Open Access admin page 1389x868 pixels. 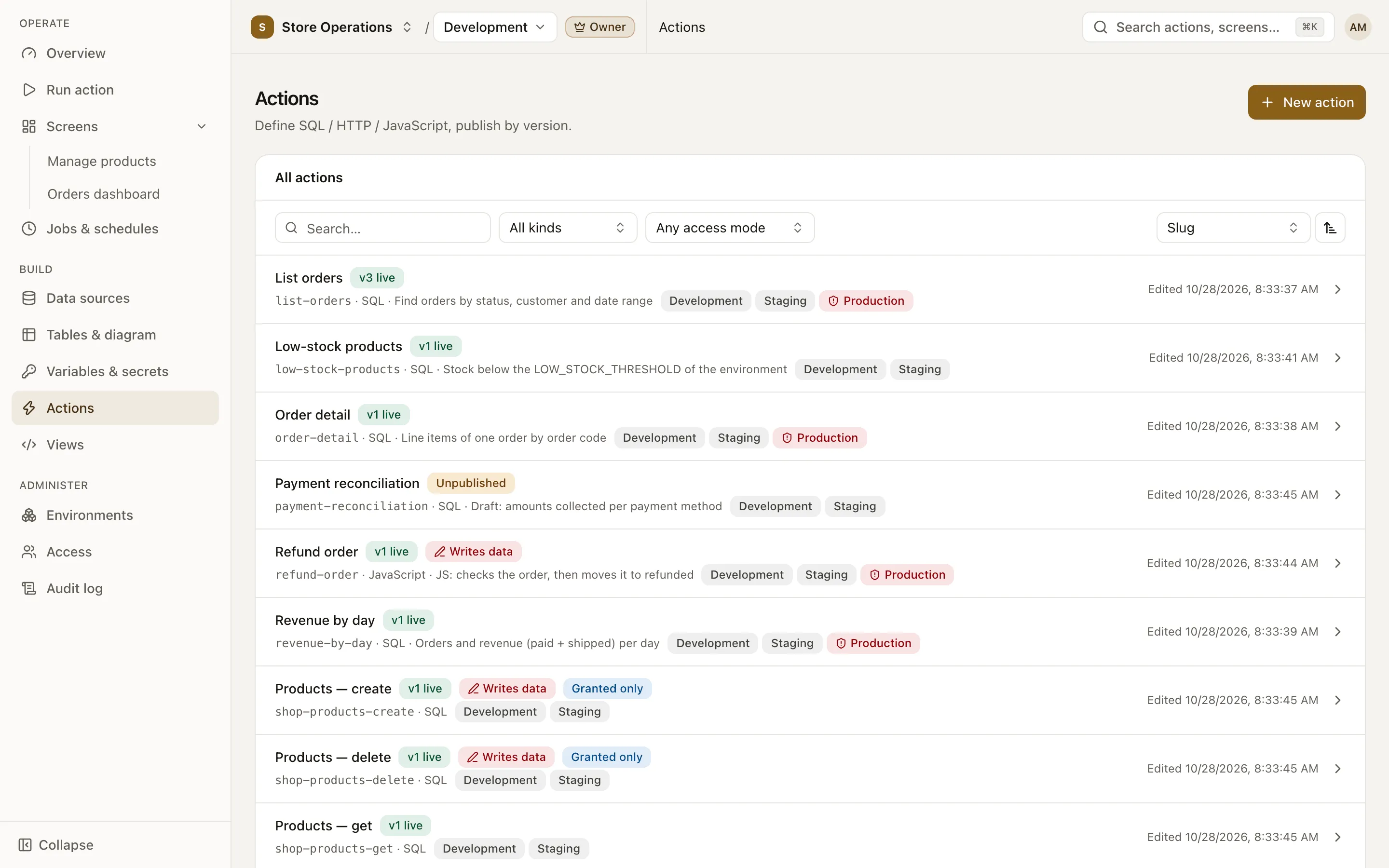tap(115, 552)
